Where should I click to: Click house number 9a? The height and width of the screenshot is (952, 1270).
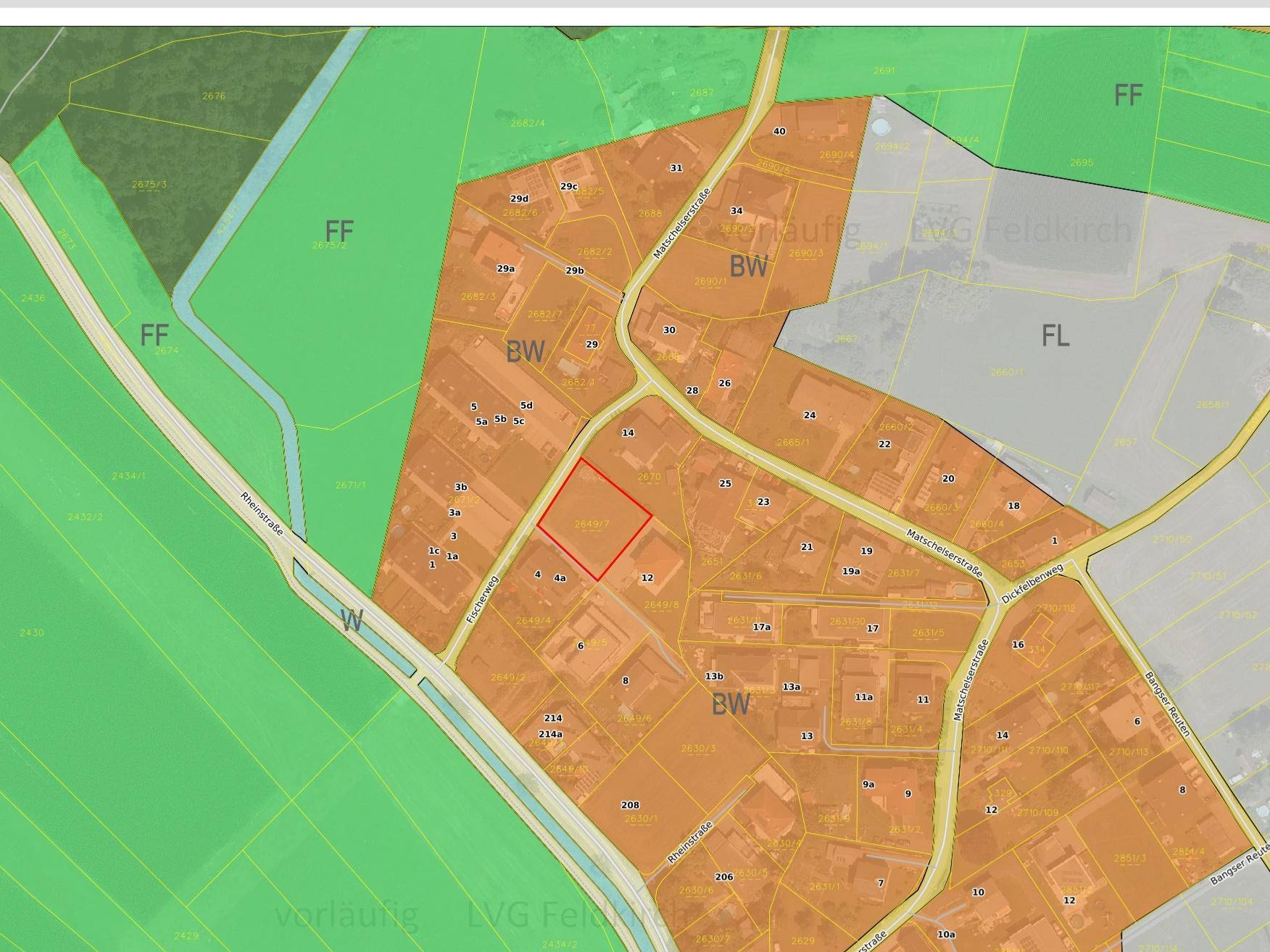point(868,785)
